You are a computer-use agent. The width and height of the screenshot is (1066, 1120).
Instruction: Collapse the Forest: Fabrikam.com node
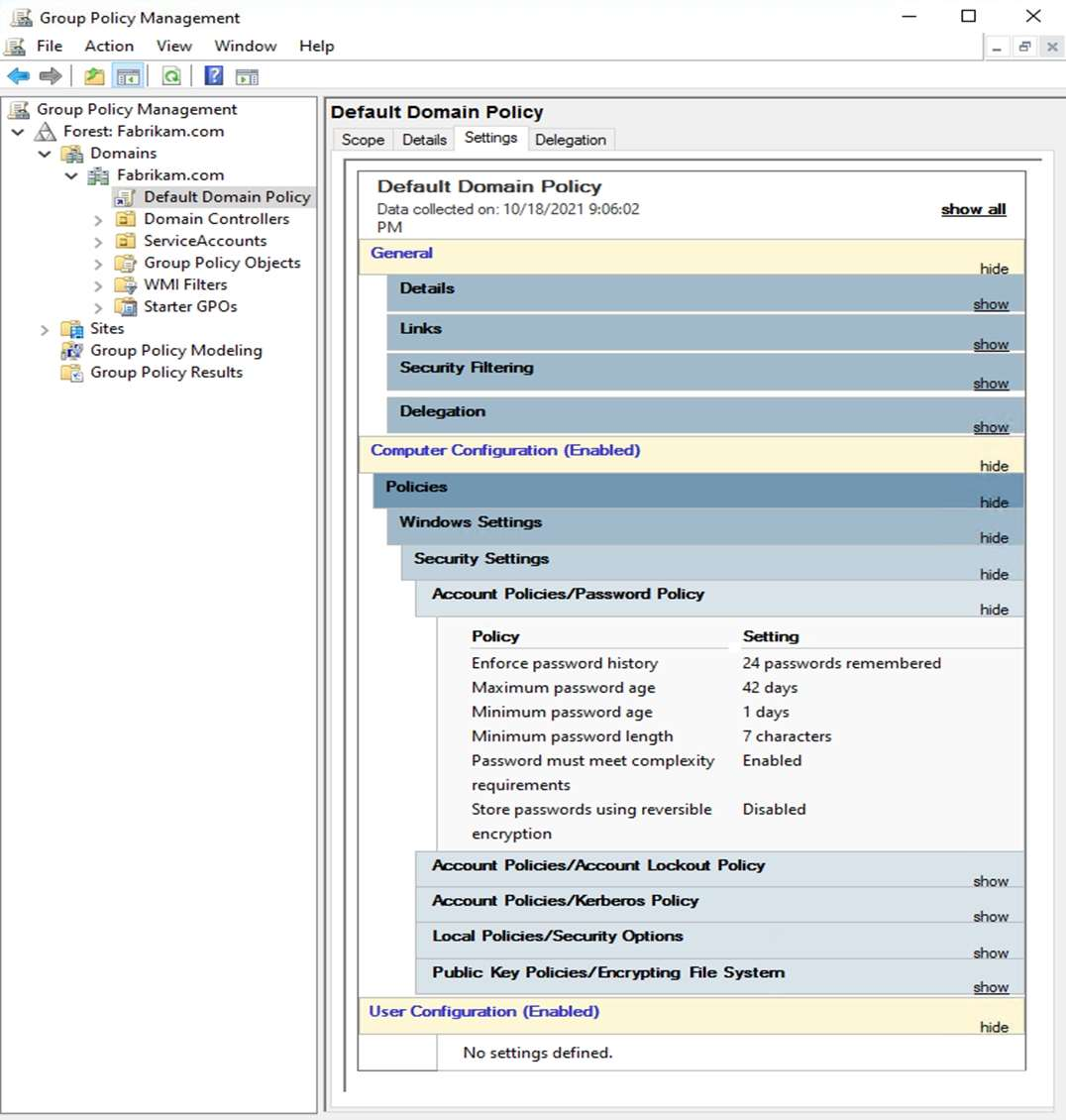[18, 132]
